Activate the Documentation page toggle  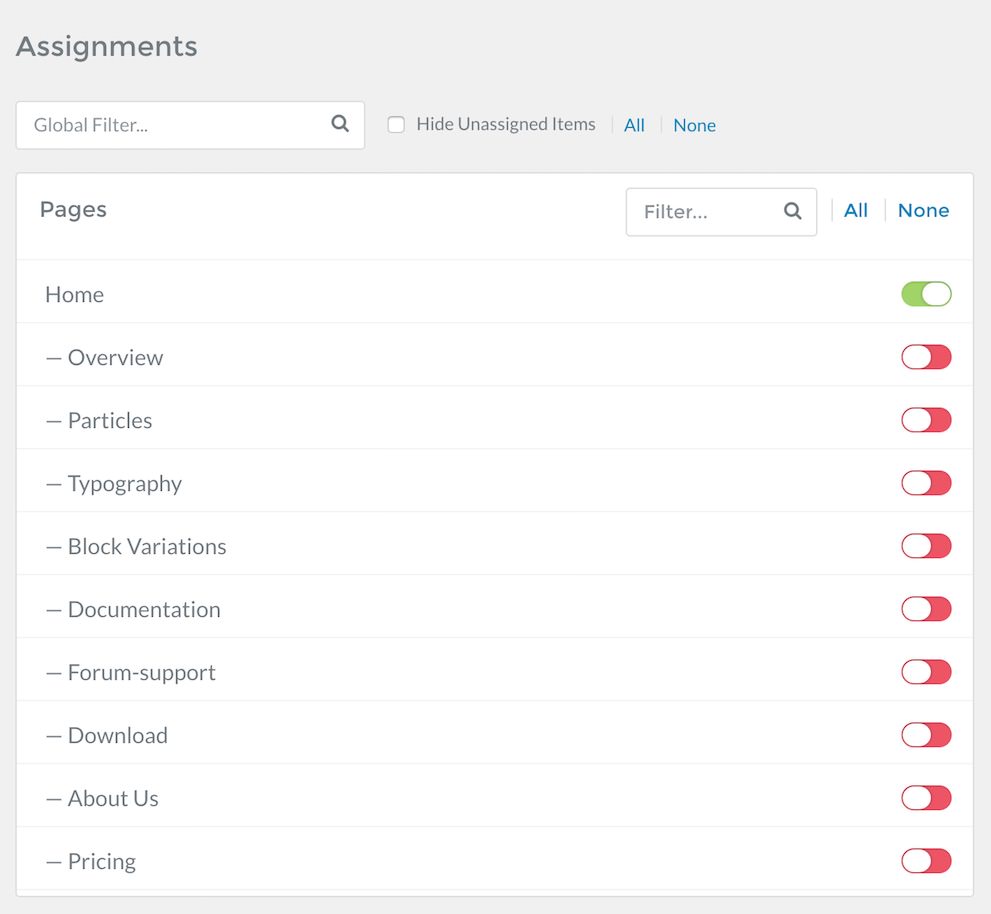point(926,609)
